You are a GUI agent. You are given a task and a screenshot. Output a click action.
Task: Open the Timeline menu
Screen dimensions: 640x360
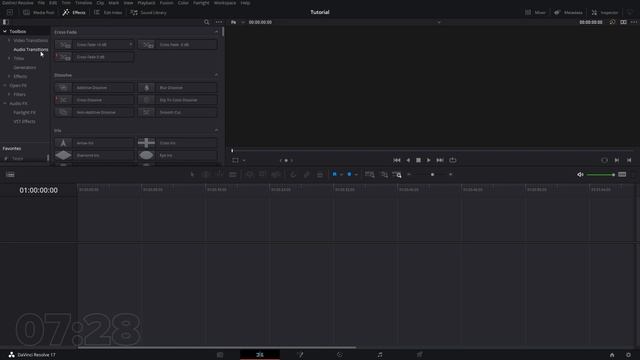[84, 3]
